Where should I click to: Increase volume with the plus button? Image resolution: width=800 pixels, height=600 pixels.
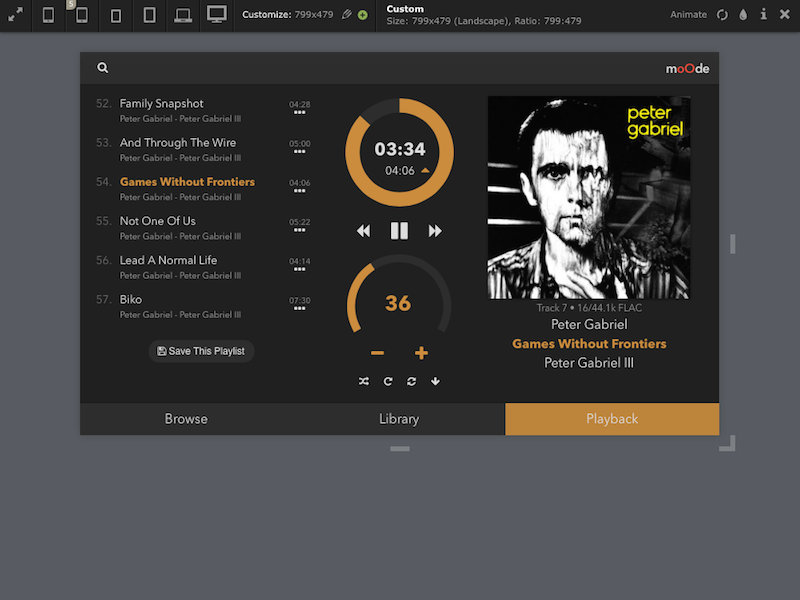[421, 353]
